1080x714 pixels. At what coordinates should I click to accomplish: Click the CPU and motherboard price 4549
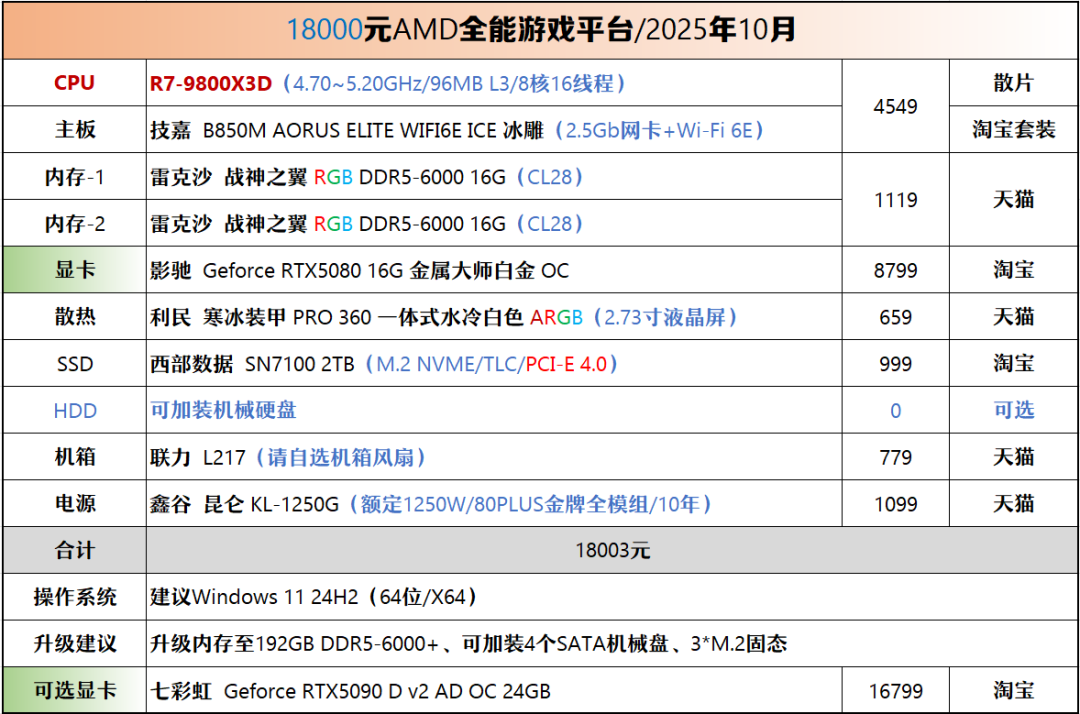895,106
